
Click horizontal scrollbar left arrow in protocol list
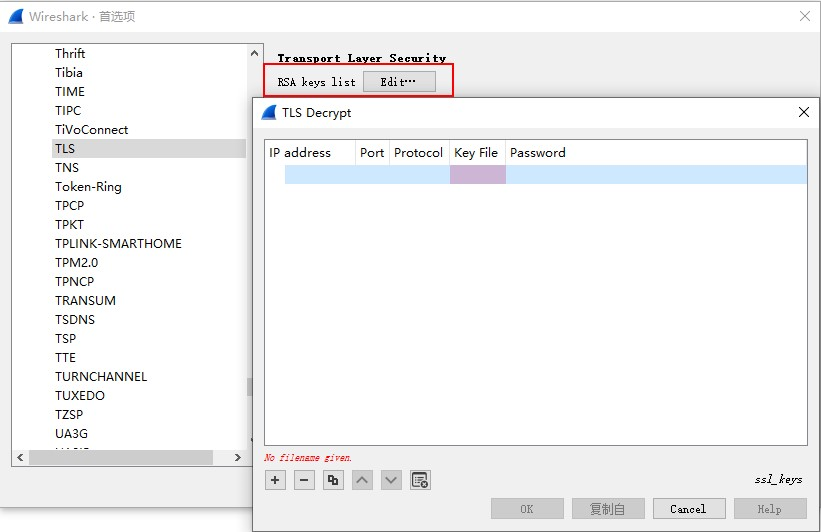(x=20, y=457)
